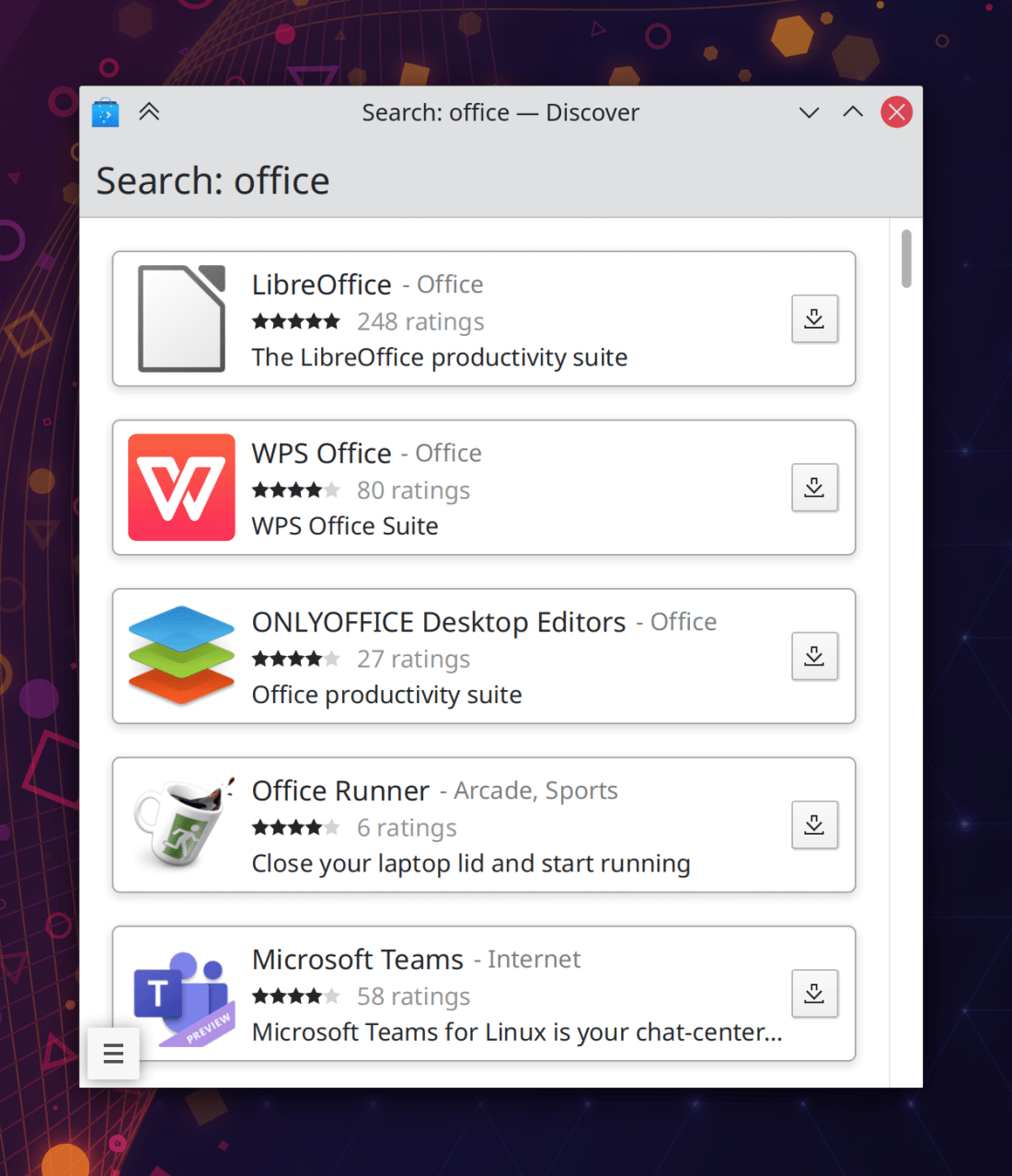Screen dimensions: 1012x1176
Task: Click the install icon for LibreOffice
Action: (x=814, y=318)
